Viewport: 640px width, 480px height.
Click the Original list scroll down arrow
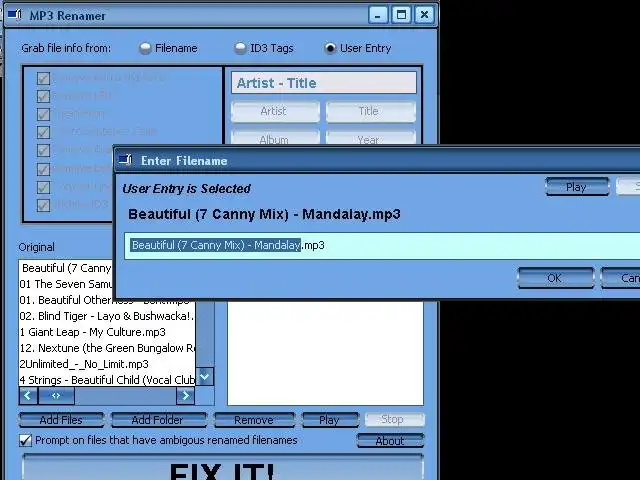[205, 377]
